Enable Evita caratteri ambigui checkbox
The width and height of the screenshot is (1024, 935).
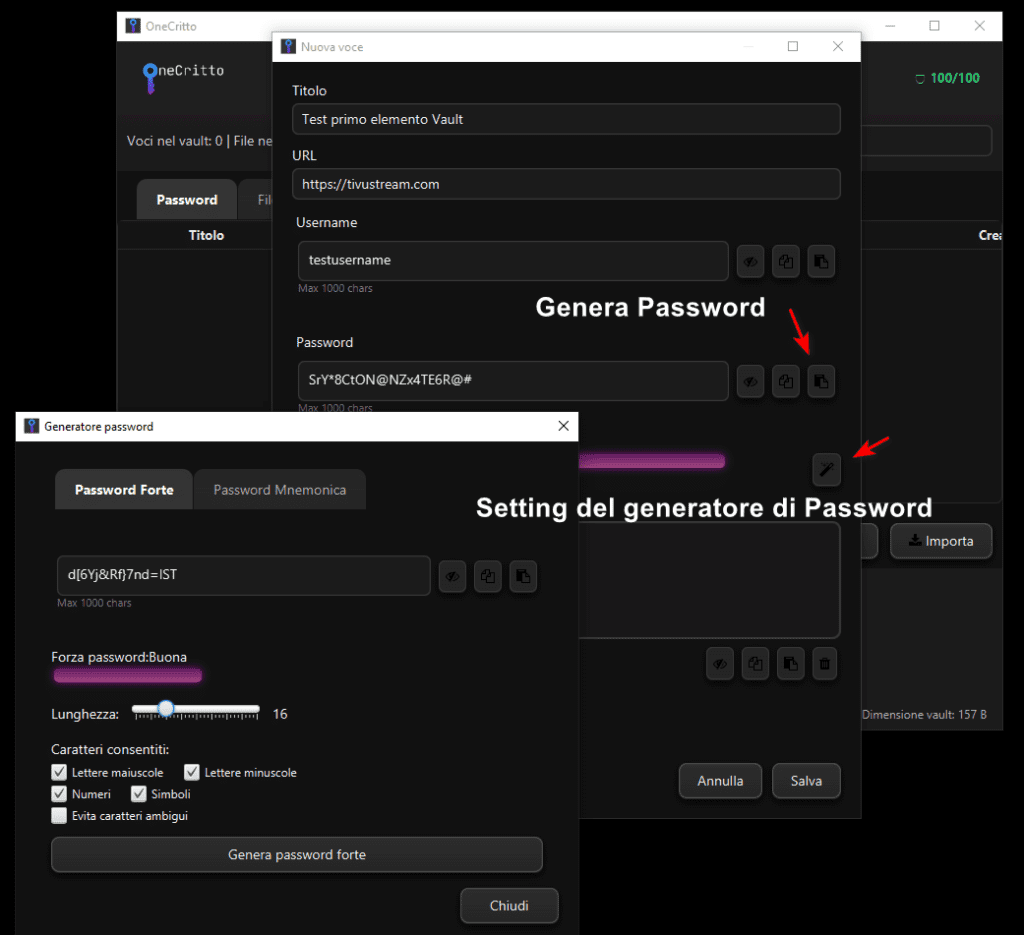tap(59, 816)
